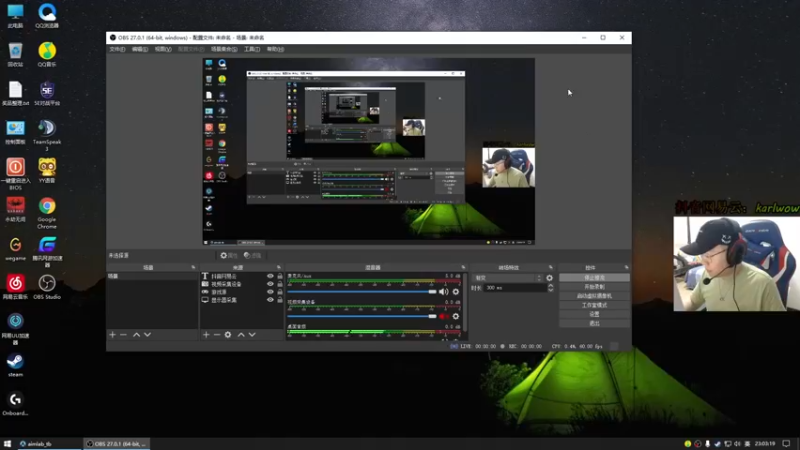Add a new source with plus icon

[206, 335]
